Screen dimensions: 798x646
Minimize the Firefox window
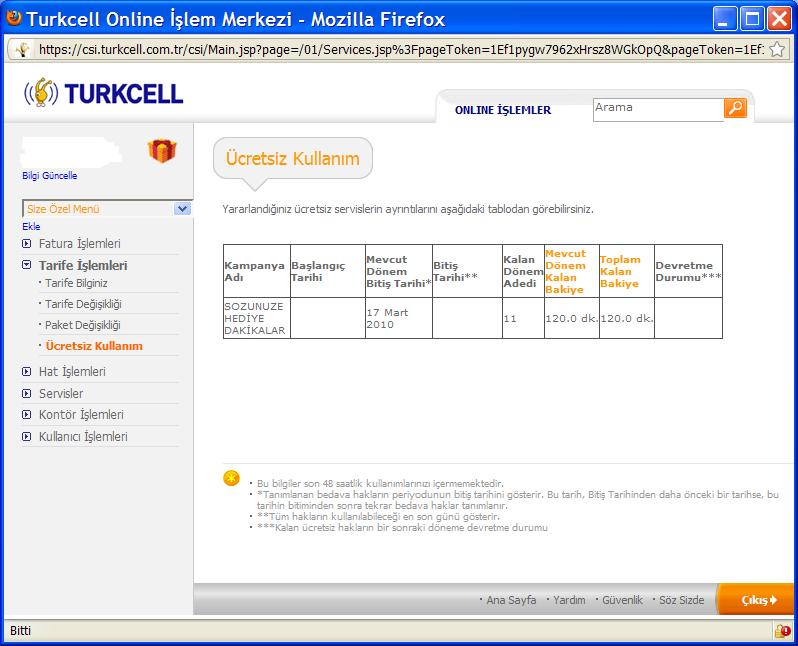[724, 19]
